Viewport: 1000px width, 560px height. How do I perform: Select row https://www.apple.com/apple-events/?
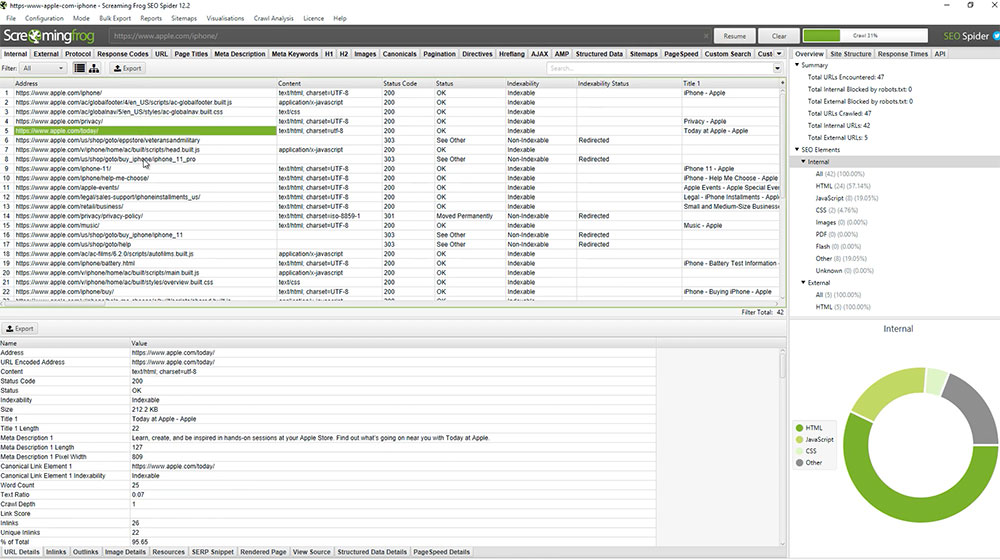click(390, 188)
